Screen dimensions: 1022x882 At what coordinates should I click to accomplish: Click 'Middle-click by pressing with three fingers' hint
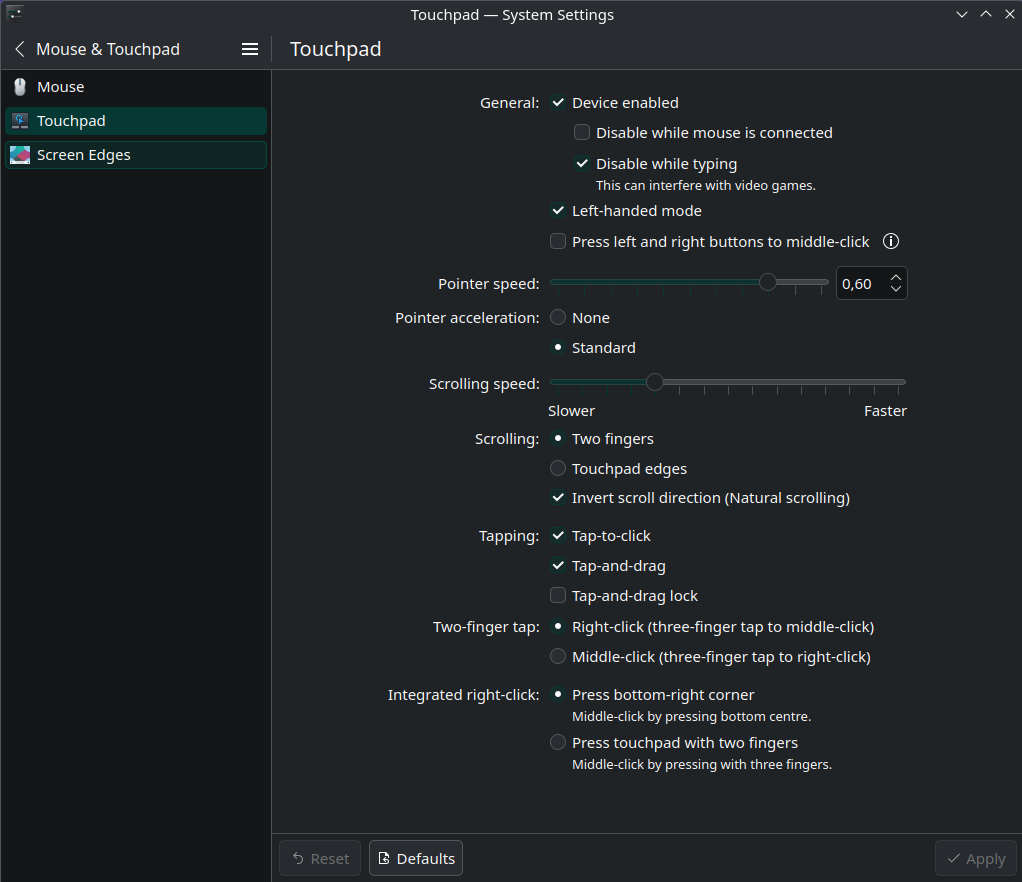click(702, 765)
